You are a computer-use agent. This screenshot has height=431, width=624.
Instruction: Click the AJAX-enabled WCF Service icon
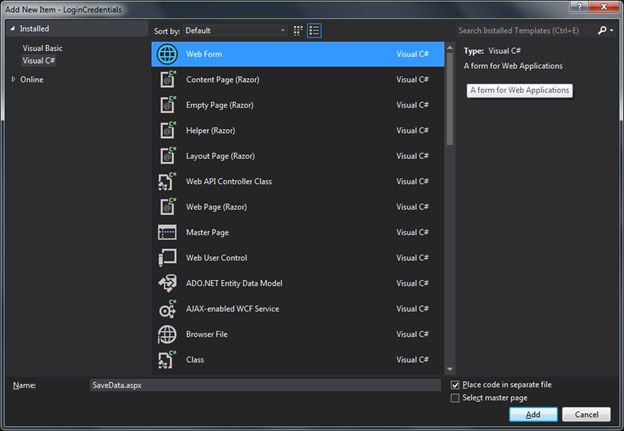[167, 309]
